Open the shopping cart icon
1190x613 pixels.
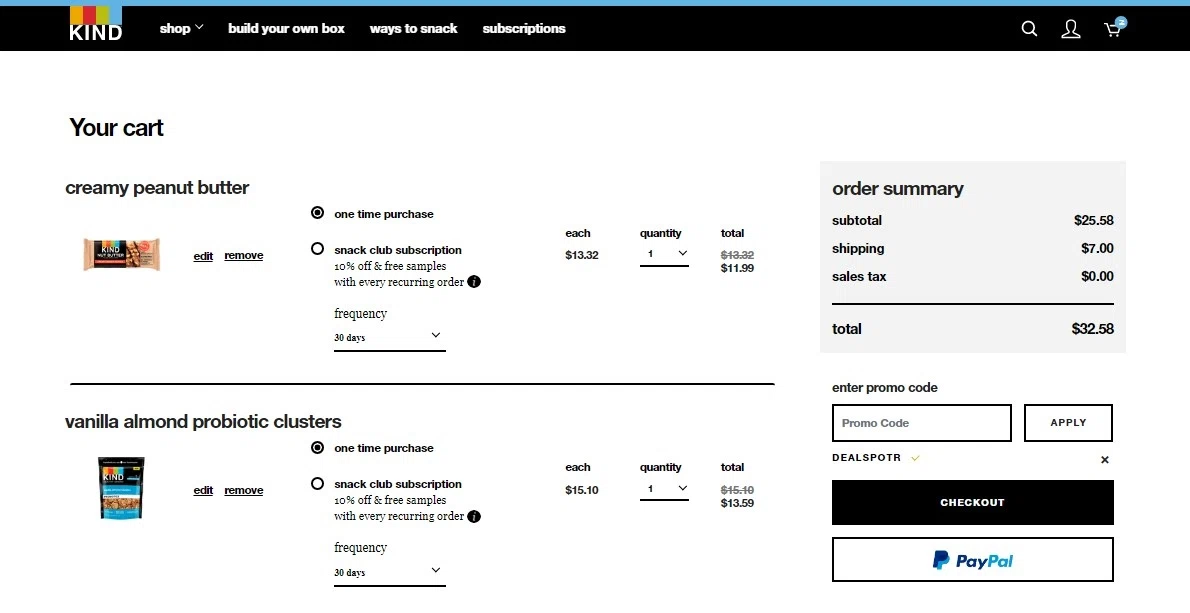tap(1114, 28)
